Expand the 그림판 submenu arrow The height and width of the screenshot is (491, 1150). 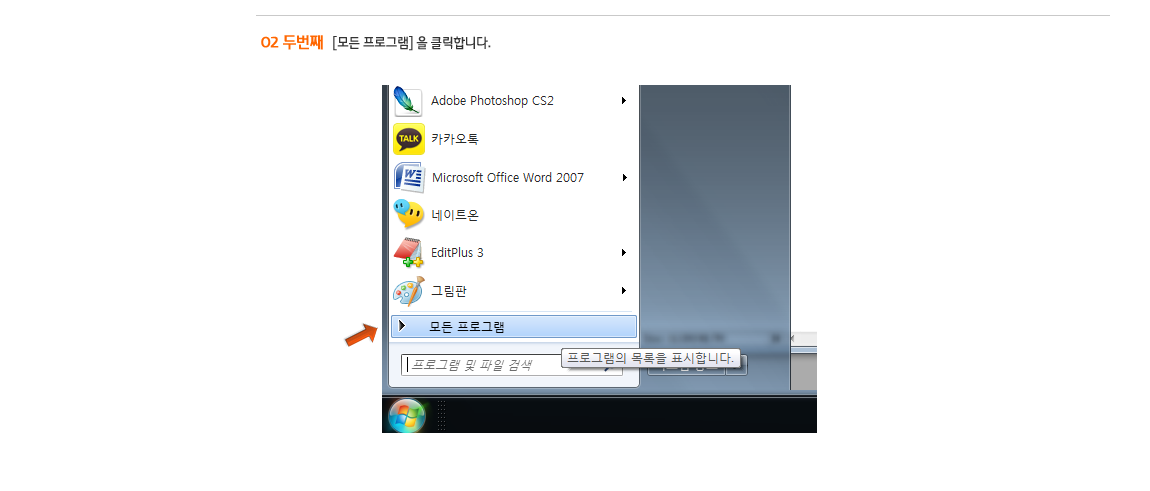click(623, 290)
